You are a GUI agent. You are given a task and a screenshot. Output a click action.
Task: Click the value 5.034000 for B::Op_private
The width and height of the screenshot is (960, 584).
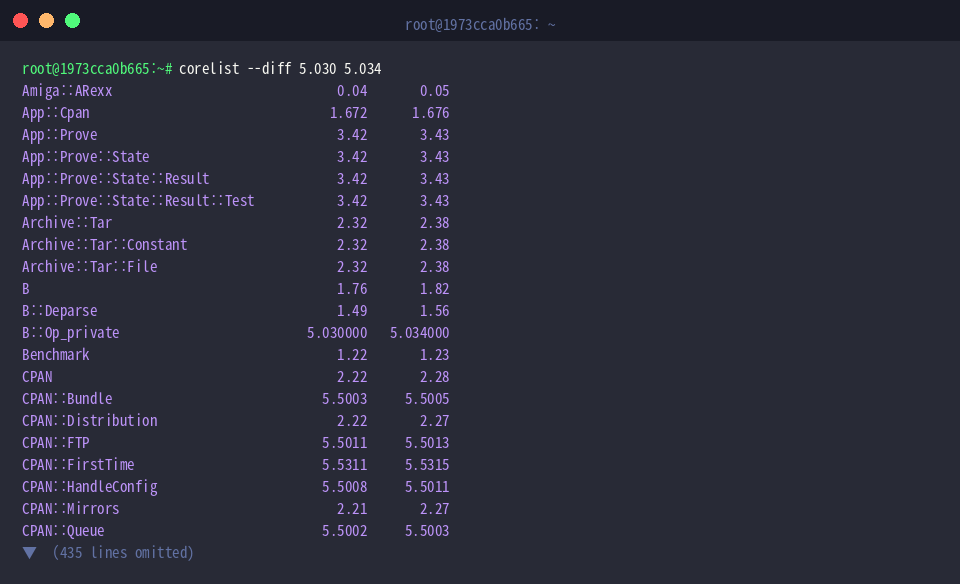tap(419, 333)
